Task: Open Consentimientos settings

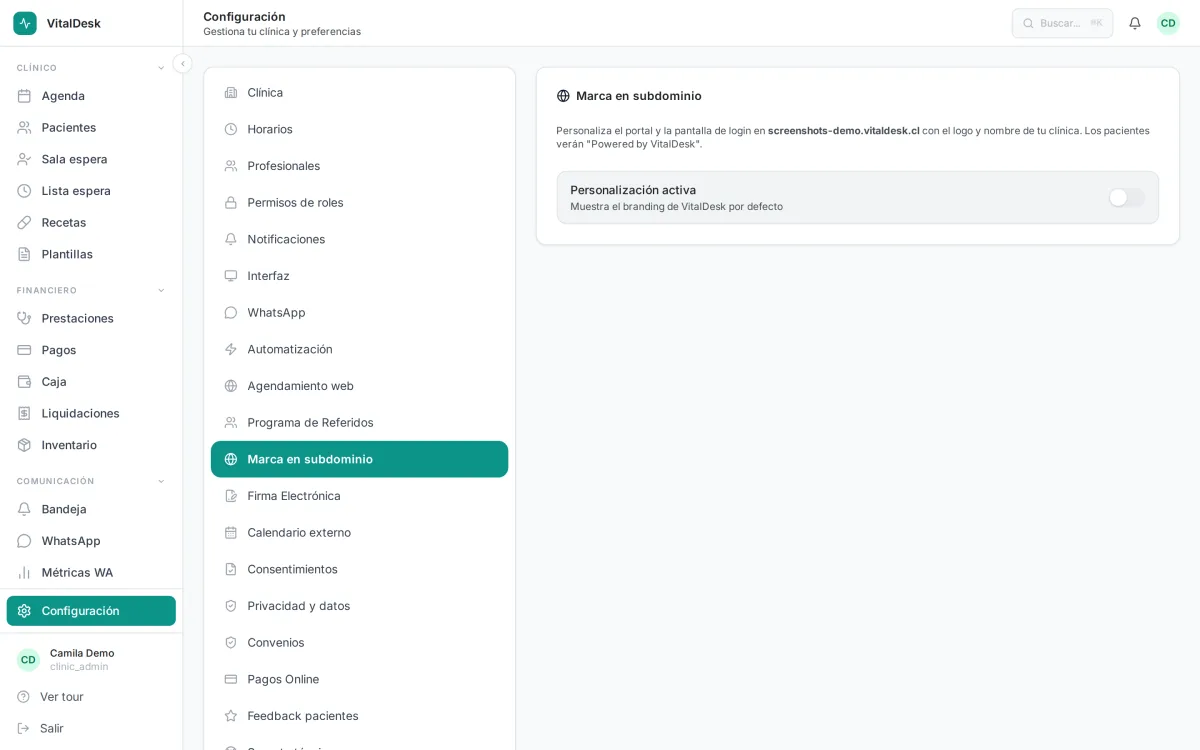Action: tap(359, 569)
